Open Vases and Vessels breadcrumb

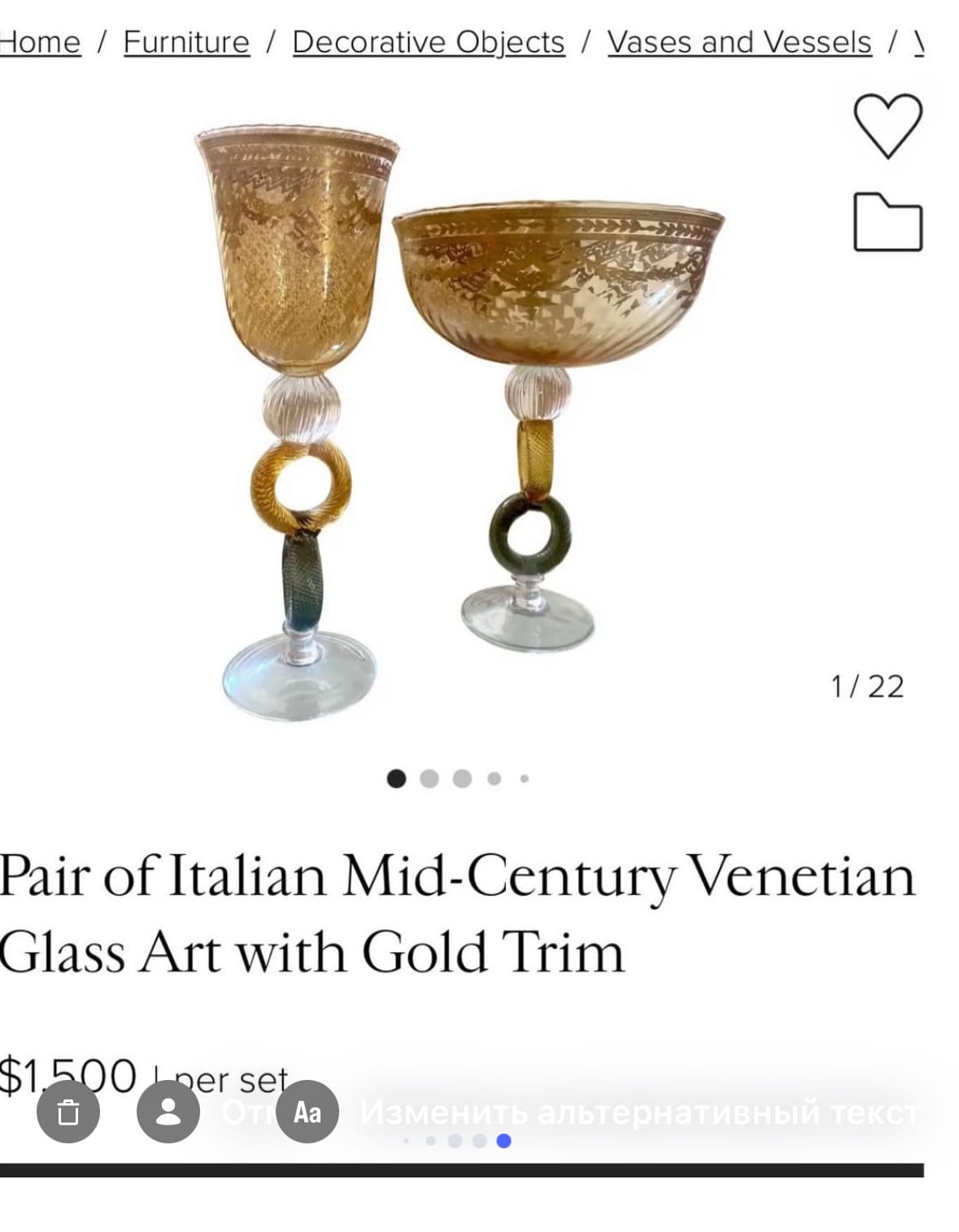coord(739,41)
